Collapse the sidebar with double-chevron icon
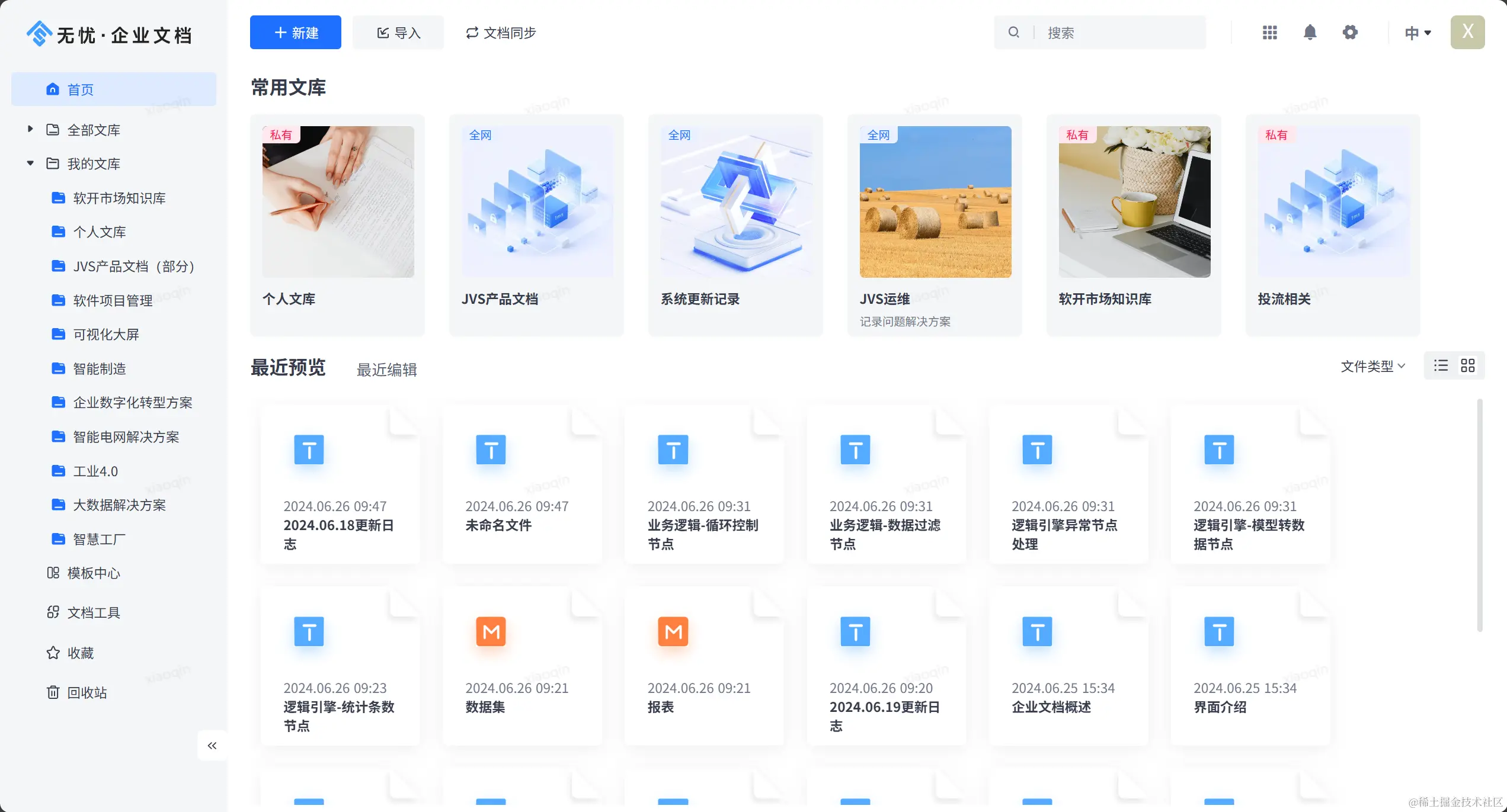This screenshot has height=812, width=1507. 212,745
